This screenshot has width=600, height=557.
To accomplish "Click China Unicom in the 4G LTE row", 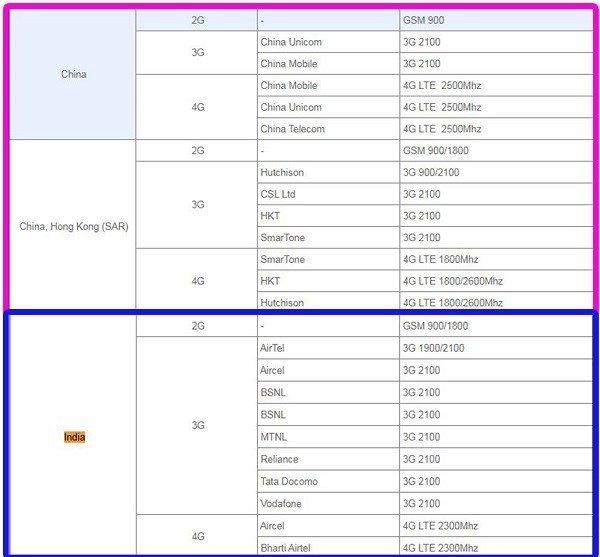I will pos(328,107).
